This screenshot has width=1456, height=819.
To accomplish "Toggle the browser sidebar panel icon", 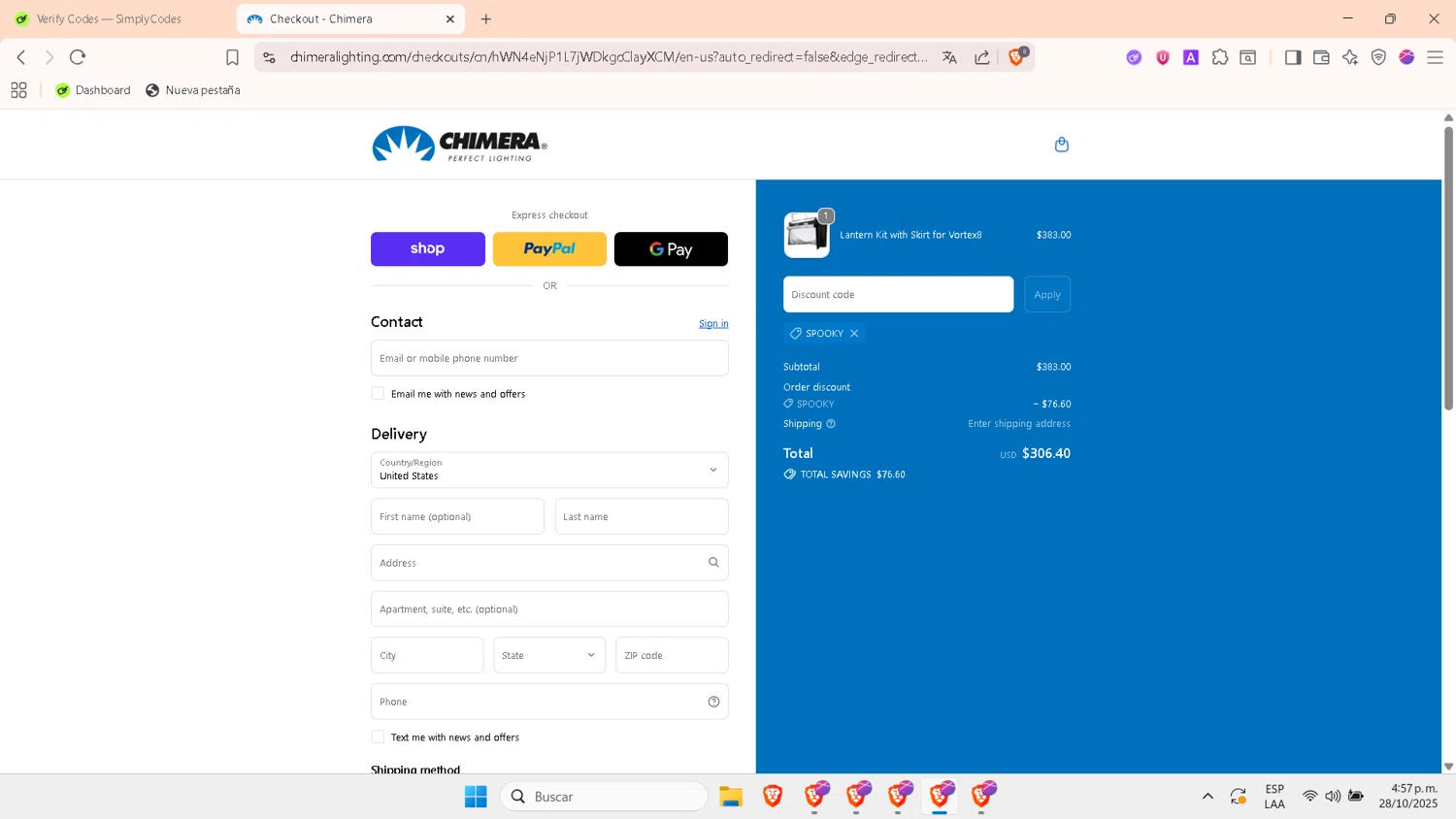I will pyautogui.click(x=1293, y=57).
